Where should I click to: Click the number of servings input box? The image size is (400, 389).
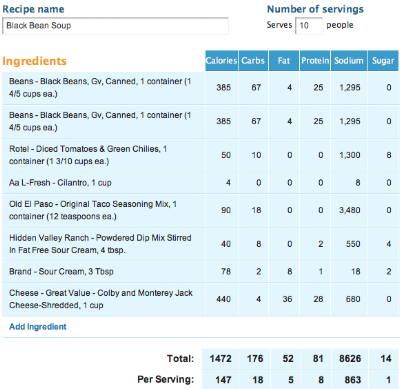pos(309,26)
